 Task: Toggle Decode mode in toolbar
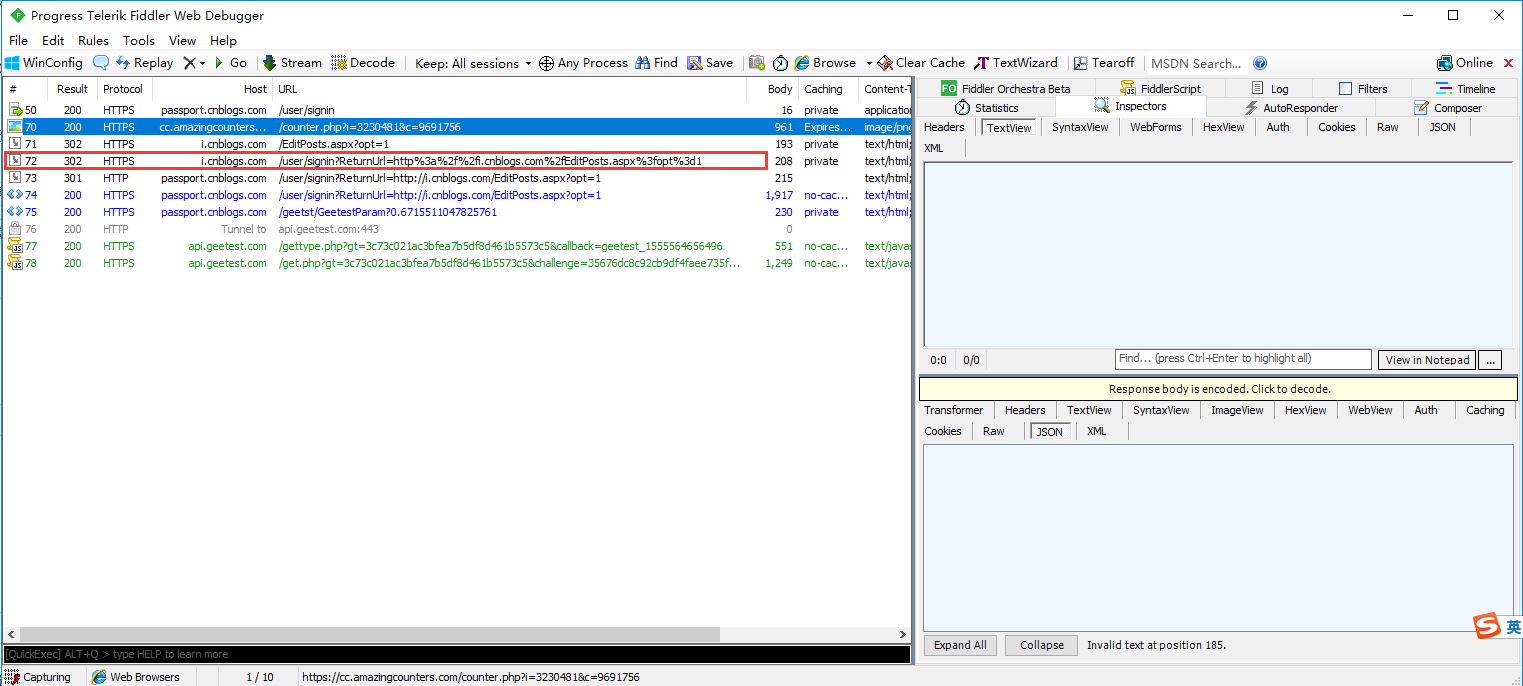tap(364, 63)
